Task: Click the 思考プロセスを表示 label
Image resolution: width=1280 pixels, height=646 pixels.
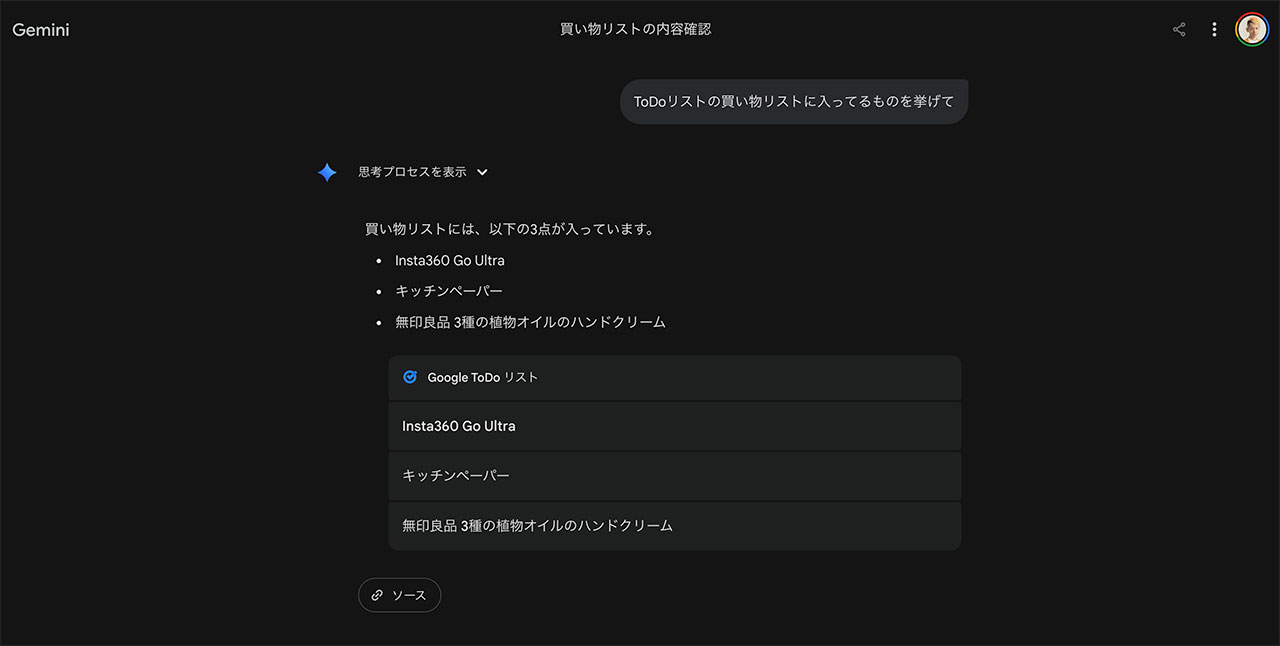Action: (412, 172)
